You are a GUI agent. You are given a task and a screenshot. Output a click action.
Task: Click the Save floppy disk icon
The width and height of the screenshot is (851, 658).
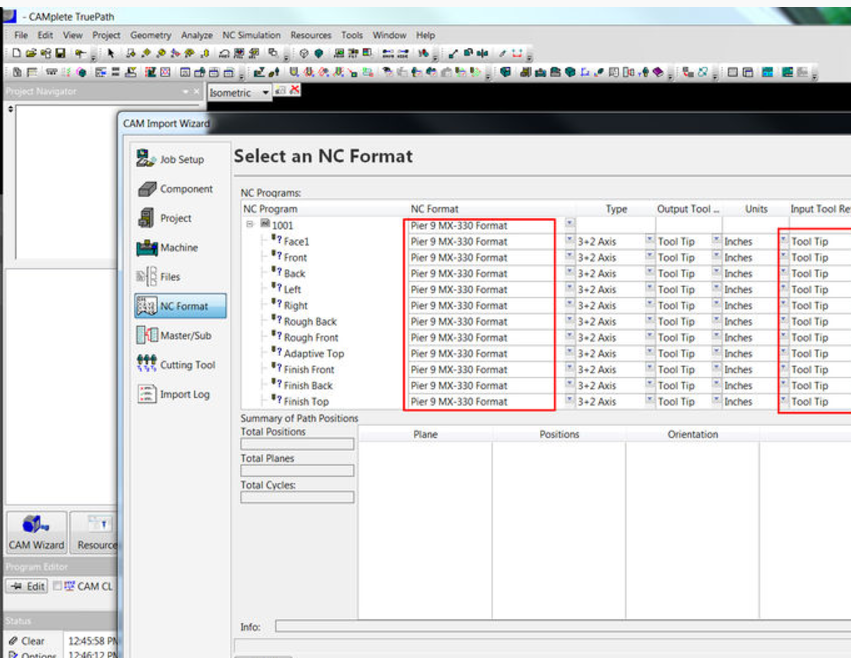60,53
